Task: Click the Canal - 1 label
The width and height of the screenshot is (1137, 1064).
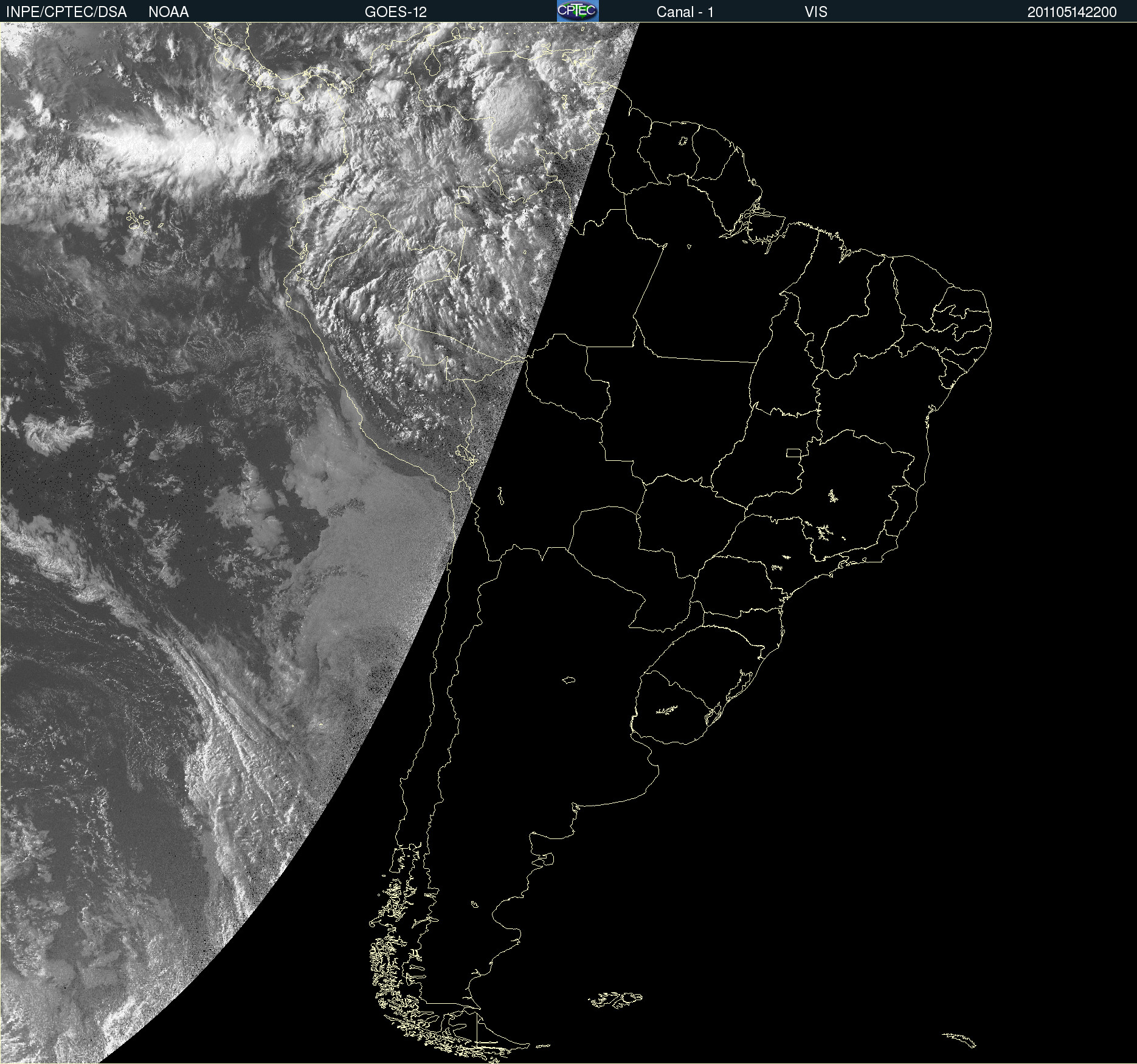Action: (685, 12)
